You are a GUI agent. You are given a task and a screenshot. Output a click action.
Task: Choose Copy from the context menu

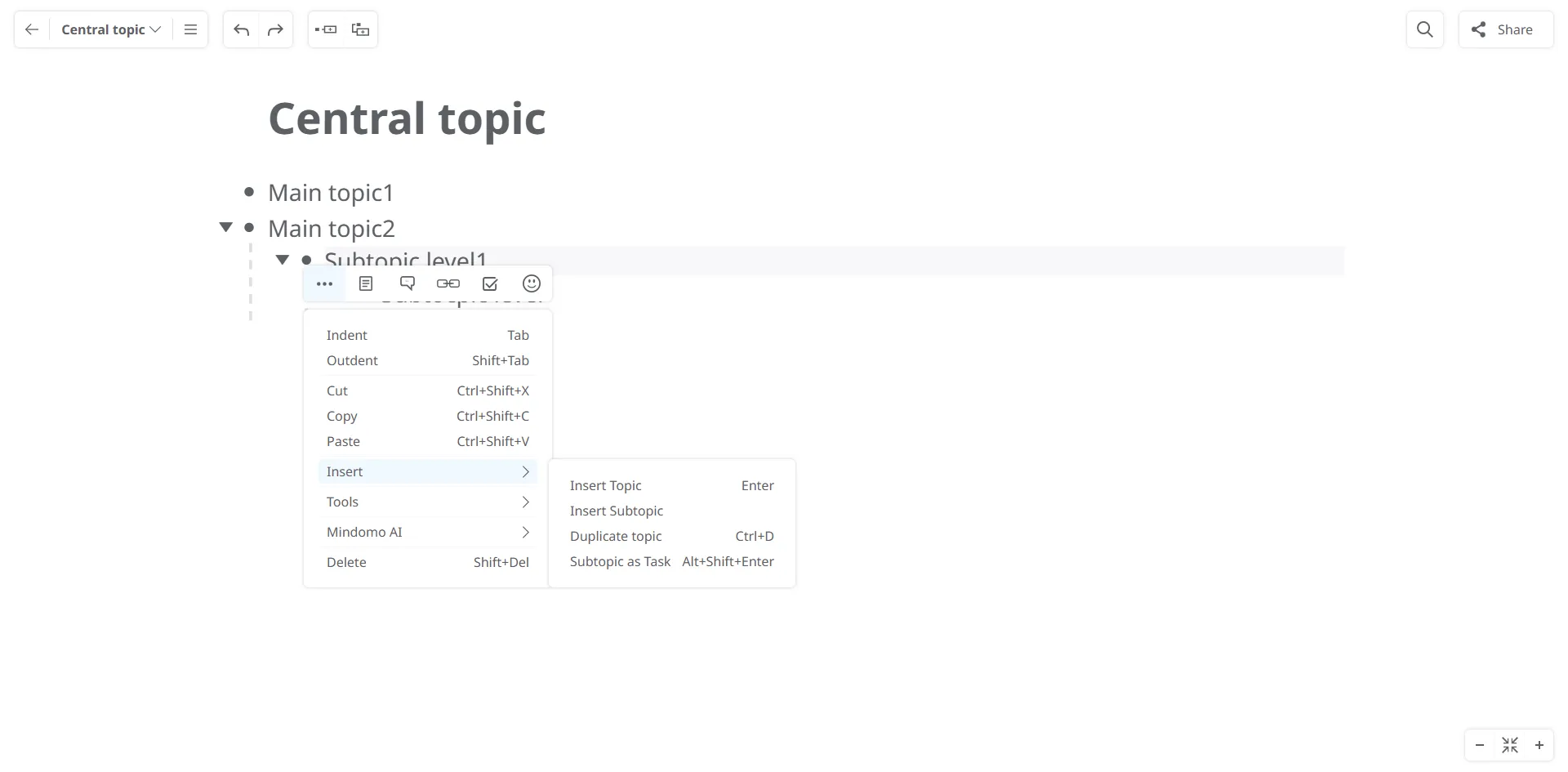click(427, 416)
